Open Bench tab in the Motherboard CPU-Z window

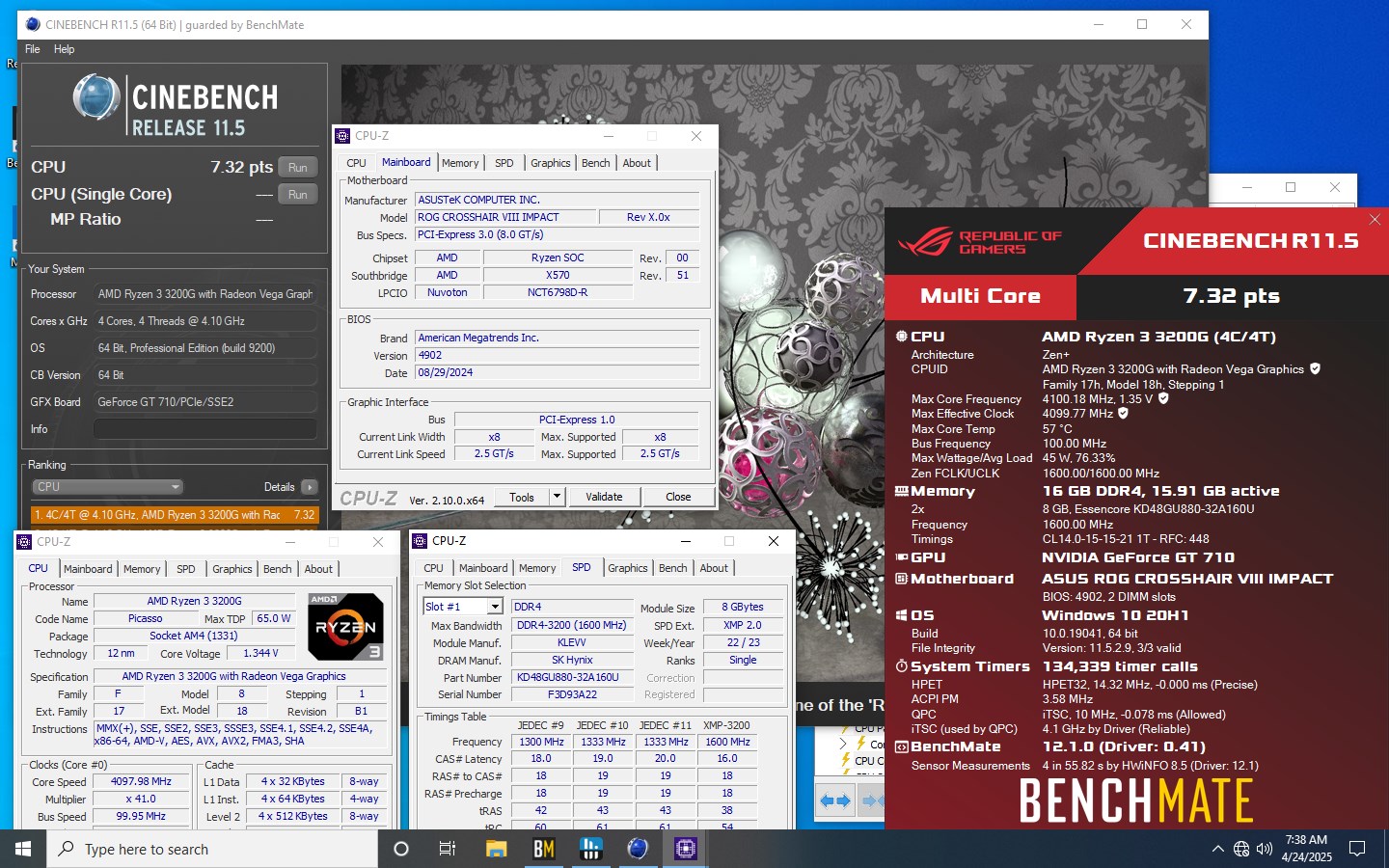596,163
